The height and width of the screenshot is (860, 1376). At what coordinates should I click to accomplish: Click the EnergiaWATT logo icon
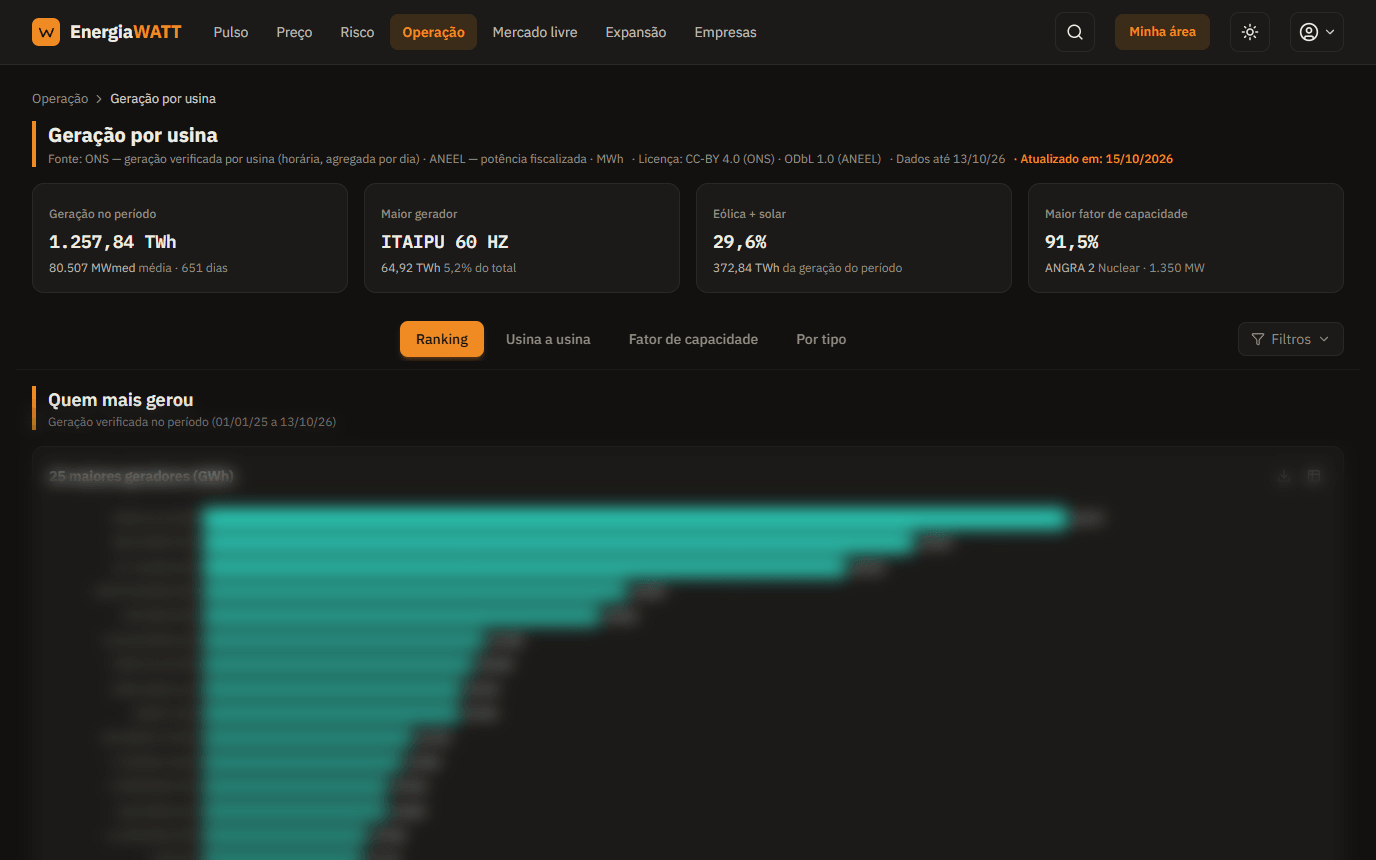coord(46,32)
